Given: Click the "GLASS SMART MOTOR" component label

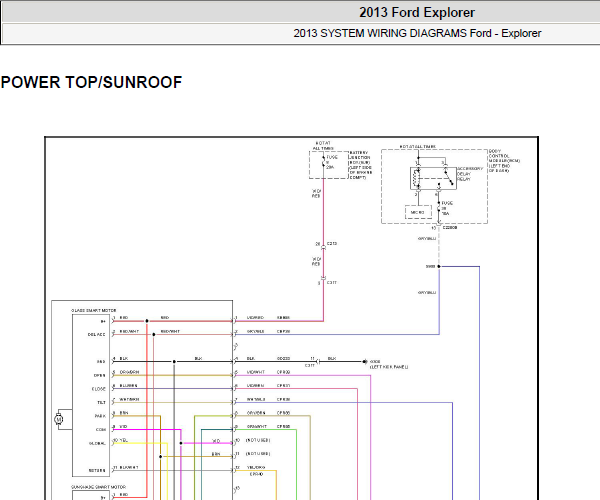Looking at the screenshot, I should [x=93, y=310].
